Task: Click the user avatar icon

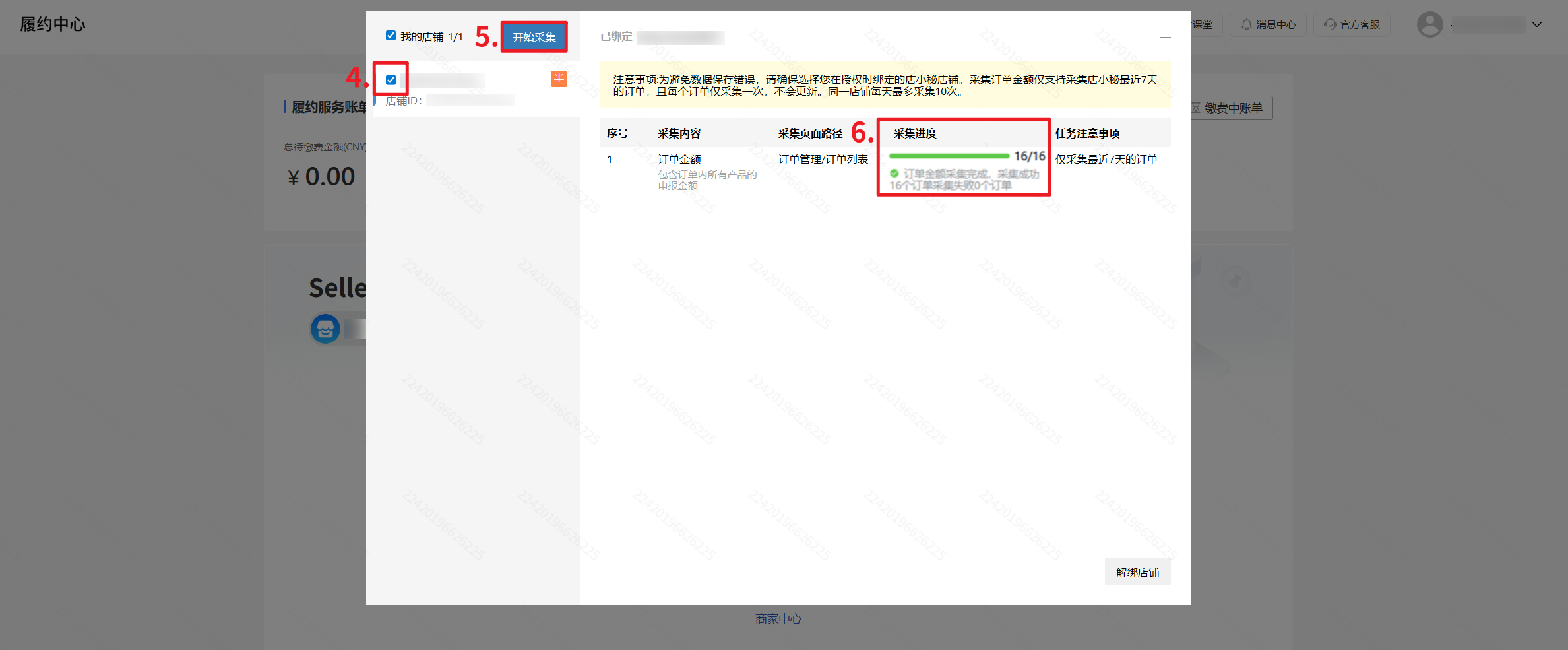Action: coord(1429,24)
